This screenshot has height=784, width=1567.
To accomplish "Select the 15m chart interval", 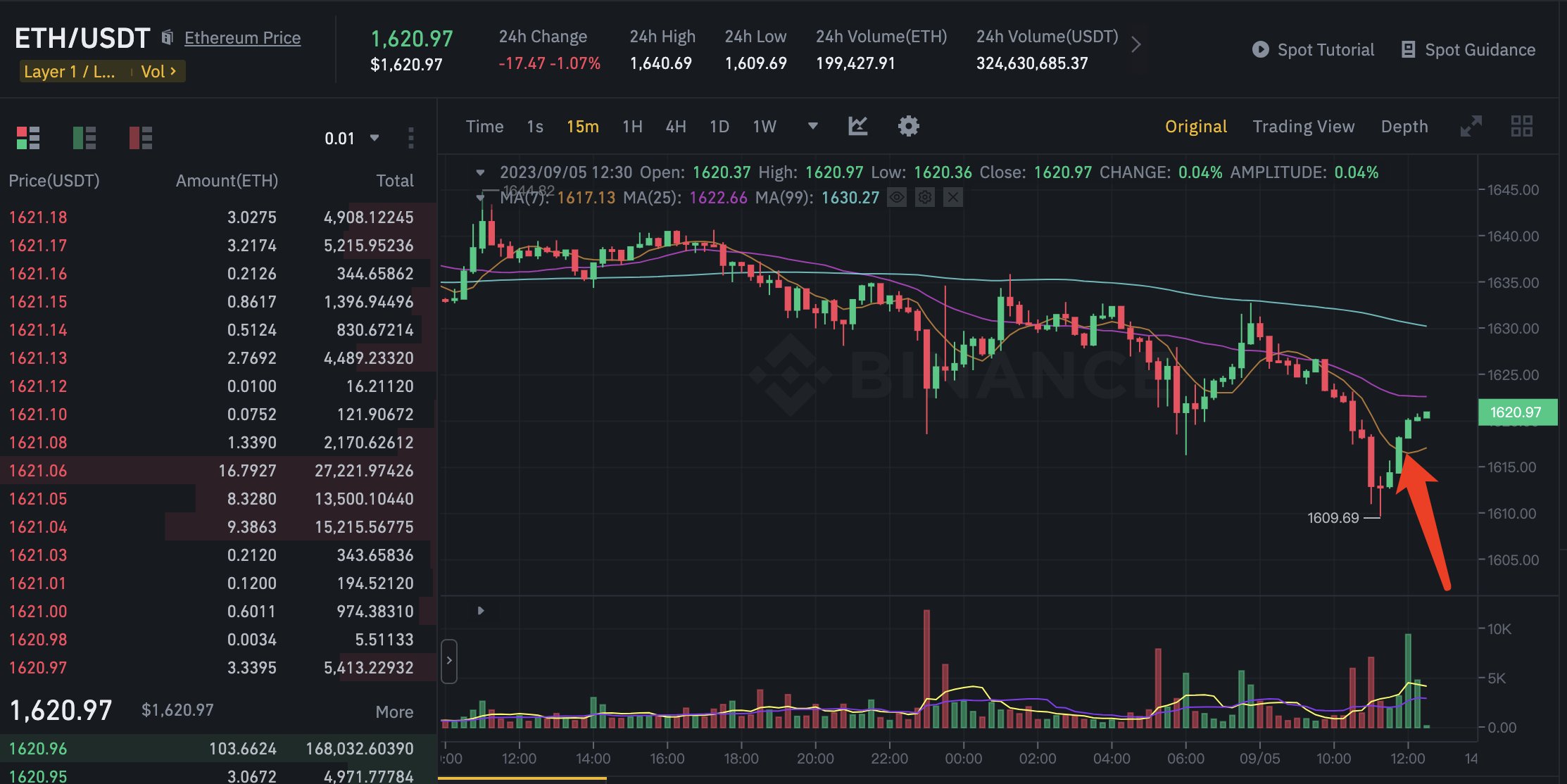I will point(583,127).
